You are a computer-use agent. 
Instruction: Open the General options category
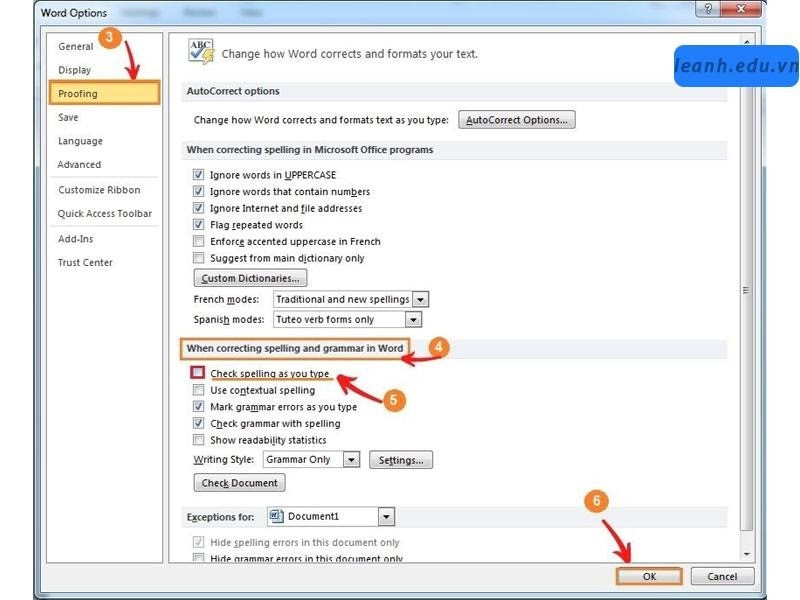[76, 46]
